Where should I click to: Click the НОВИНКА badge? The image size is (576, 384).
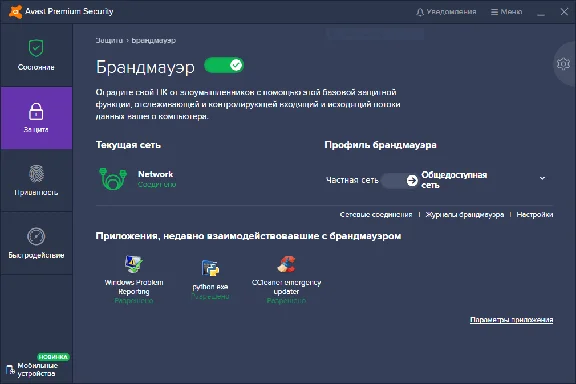point(53,357)
